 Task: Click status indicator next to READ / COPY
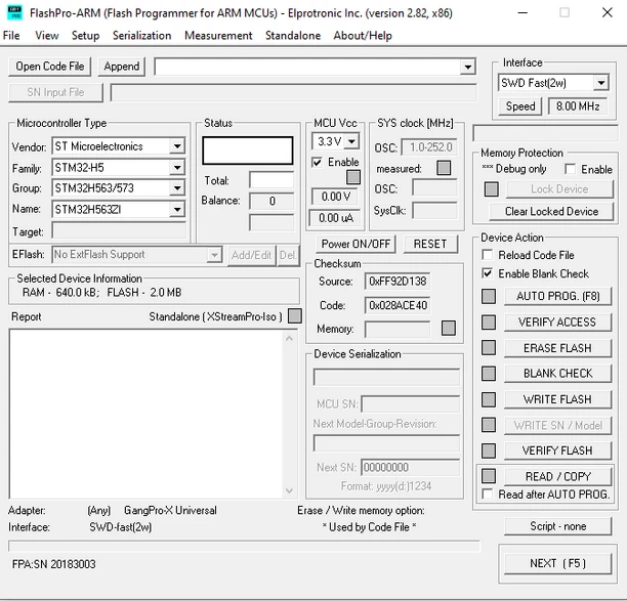point(488,476)
